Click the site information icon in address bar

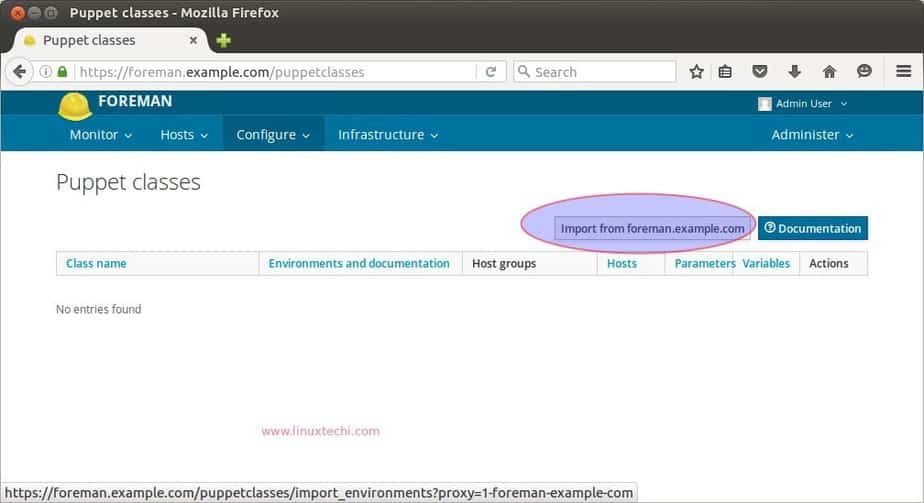[x=45, y=72]
